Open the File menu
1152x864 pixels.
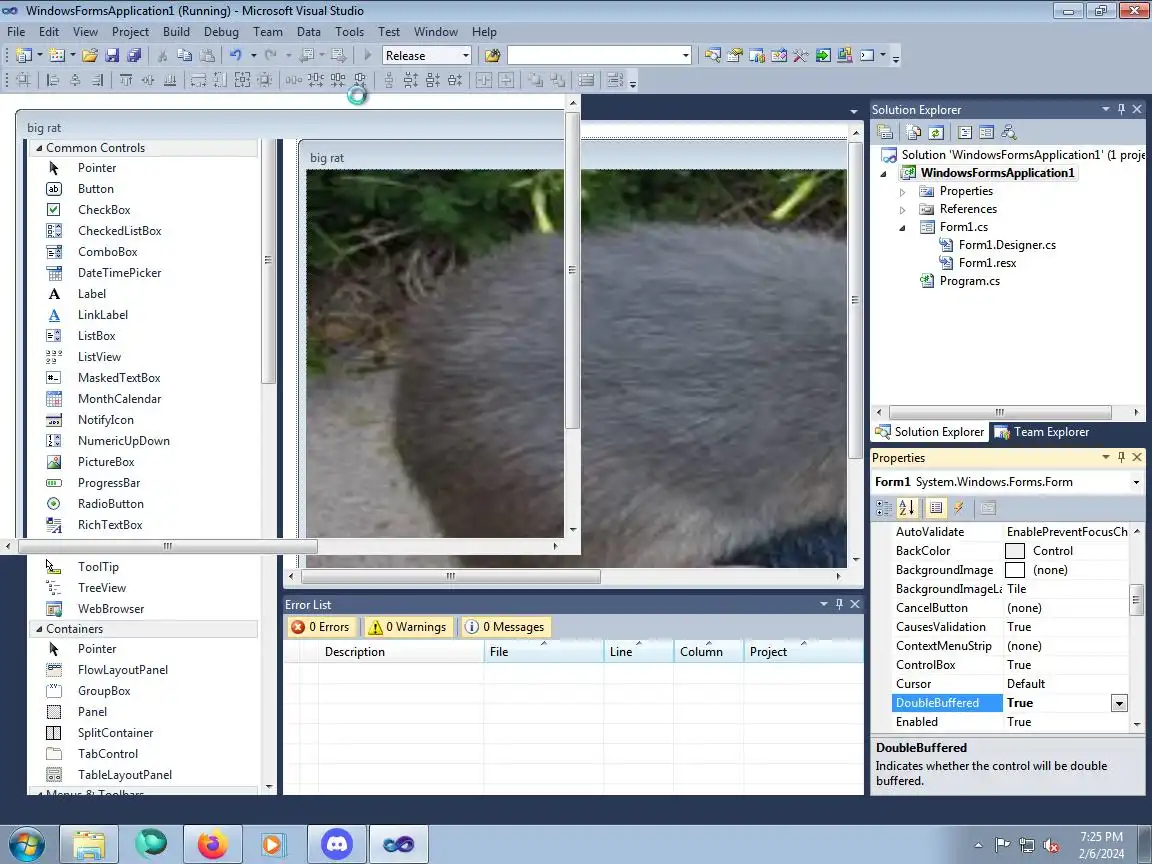coord(16,32)
